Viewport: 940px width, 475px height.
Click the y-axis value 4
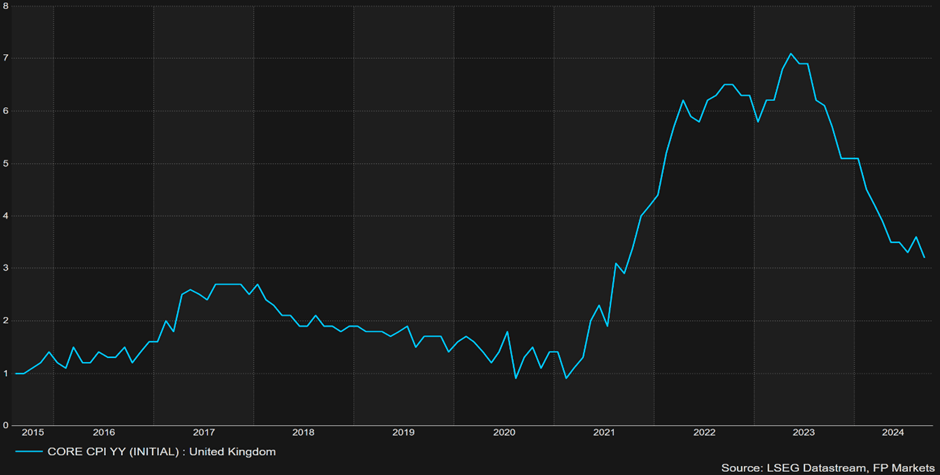click(x=5, y=216)
